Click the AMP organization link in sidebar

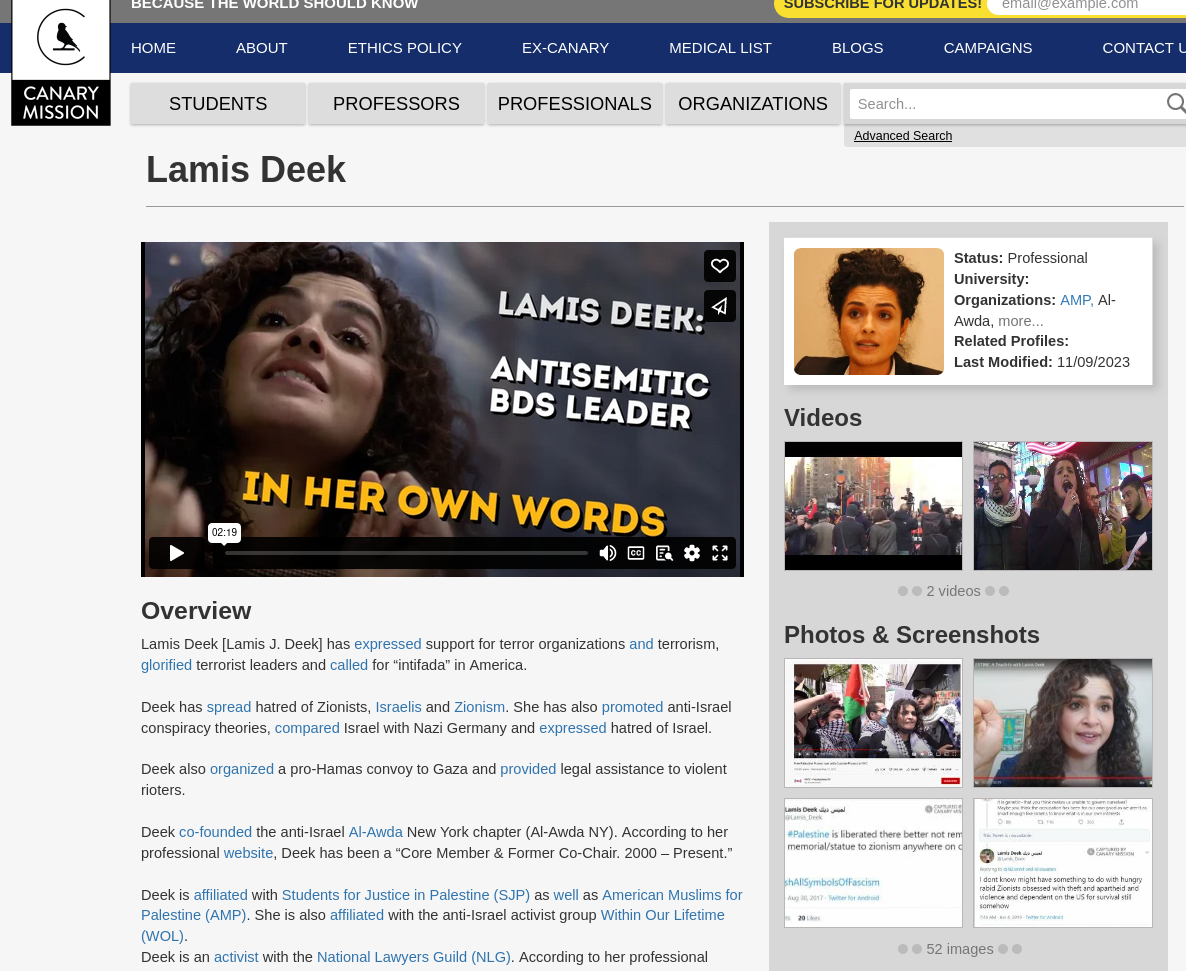(x=1076, y=300)
